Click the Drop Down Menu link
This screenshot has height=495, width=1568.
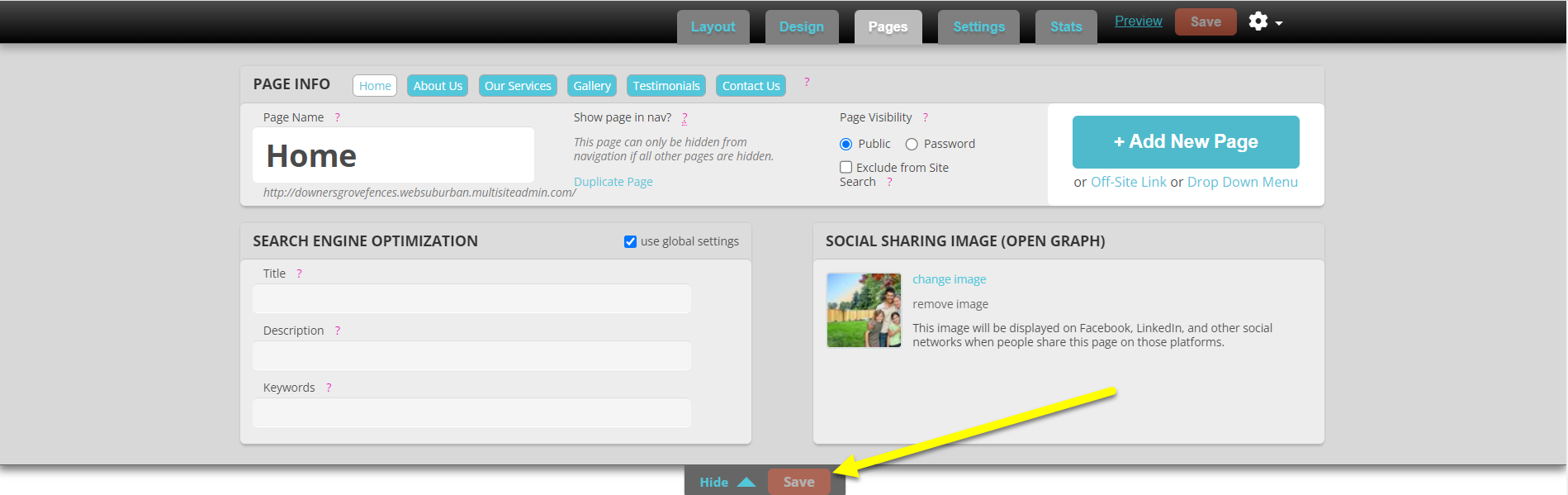(1243, 182)
